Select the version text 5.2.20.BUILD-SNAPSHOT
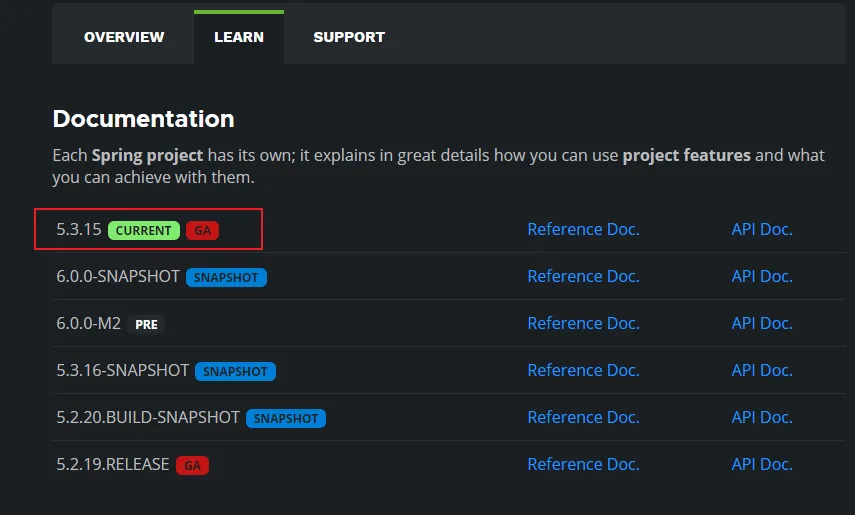Screen dimensions: 855x515 tap(148, 417)
